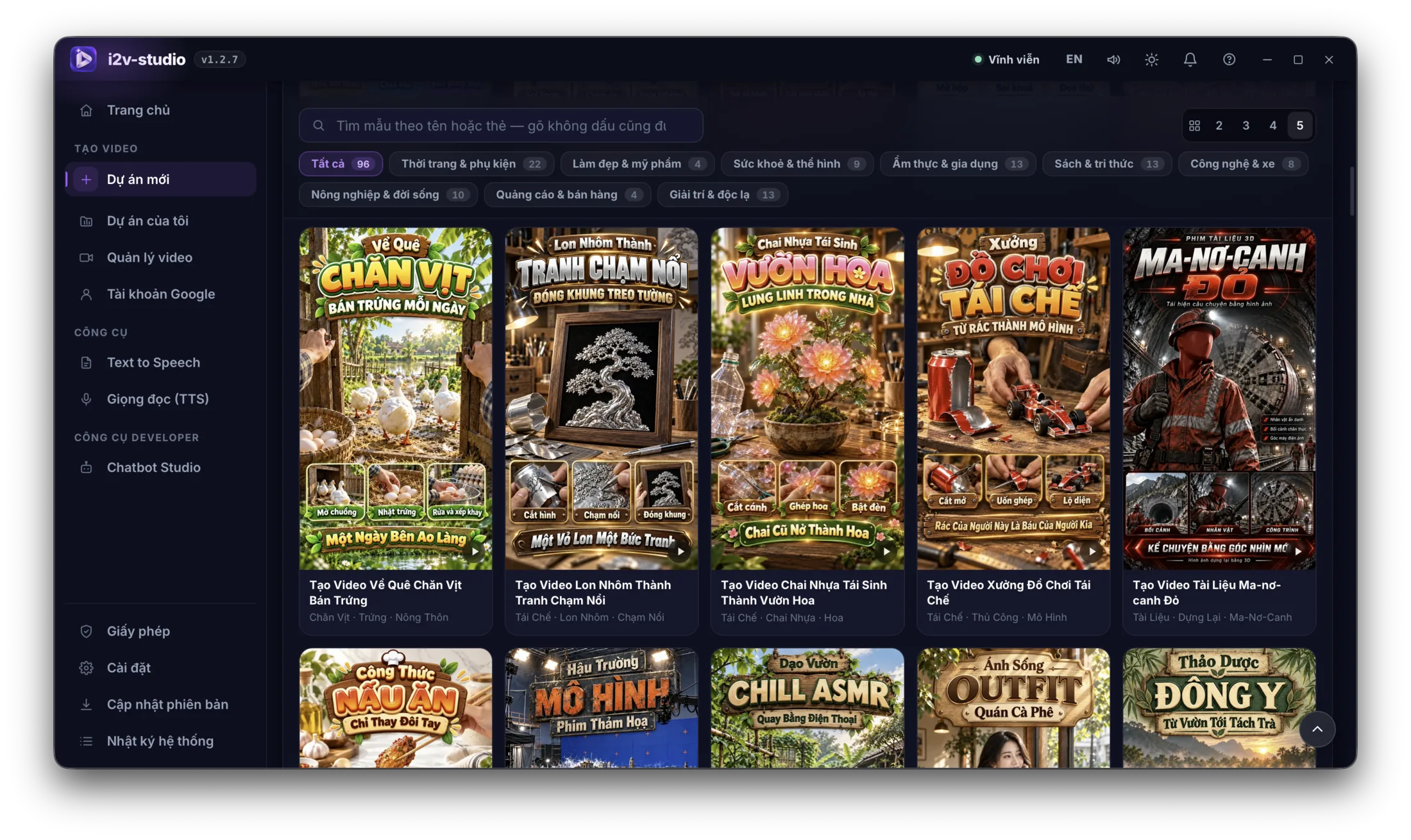The image size is (1411, 840).
Task: Open Quản lý video page
Action: 160,257
